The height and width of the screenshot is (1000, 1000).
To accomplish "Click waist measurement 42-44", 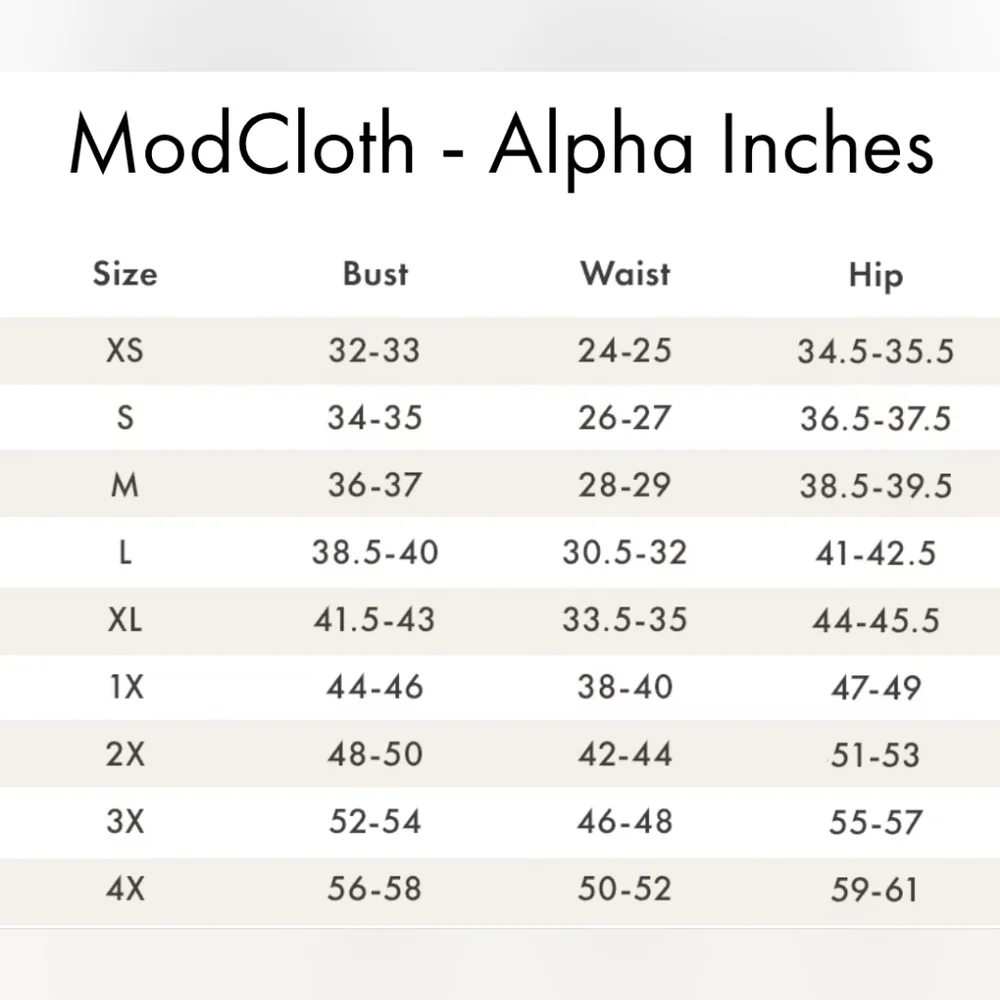I will click(624, 754).
